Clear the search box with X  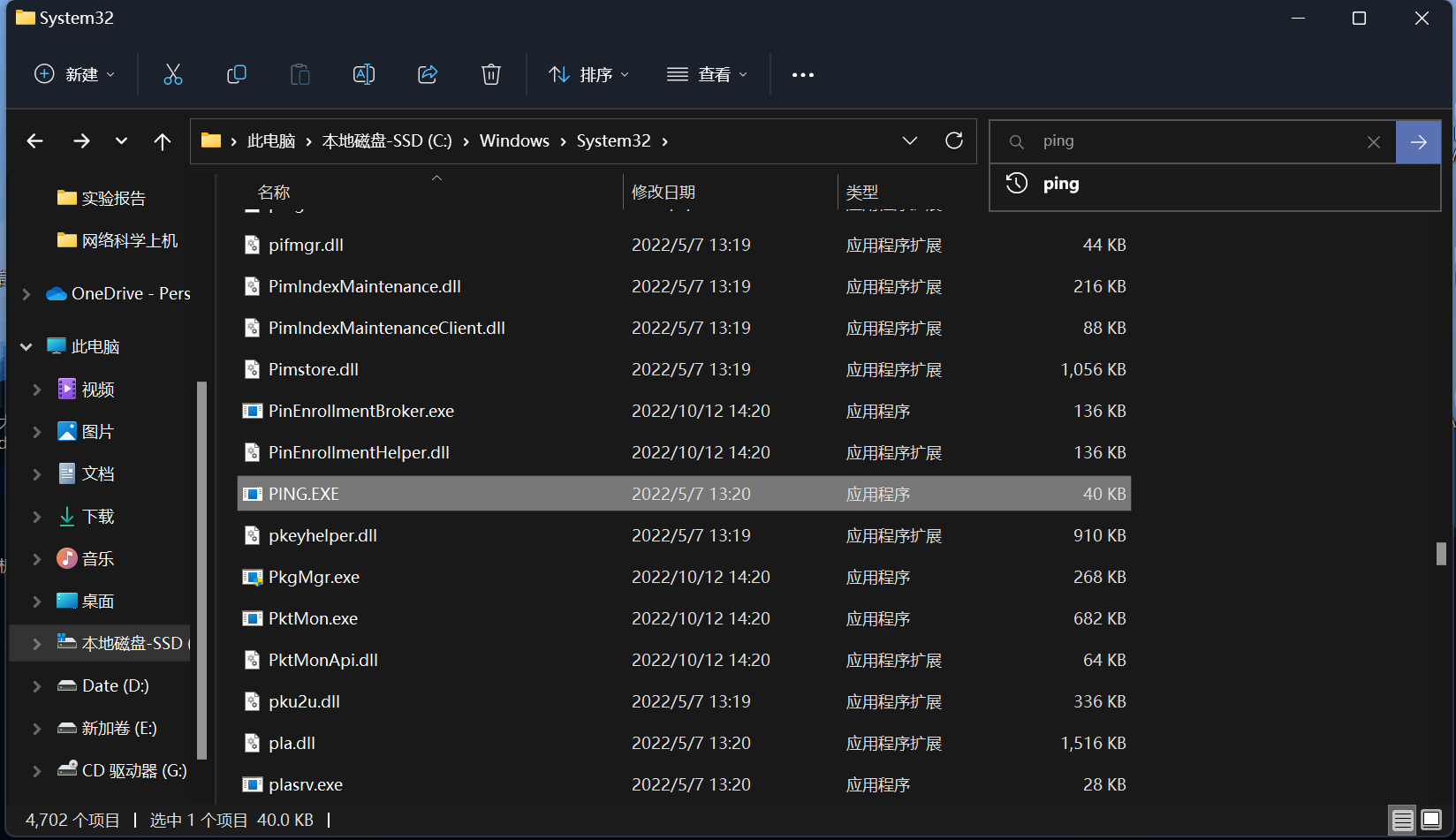[1374, 142]
